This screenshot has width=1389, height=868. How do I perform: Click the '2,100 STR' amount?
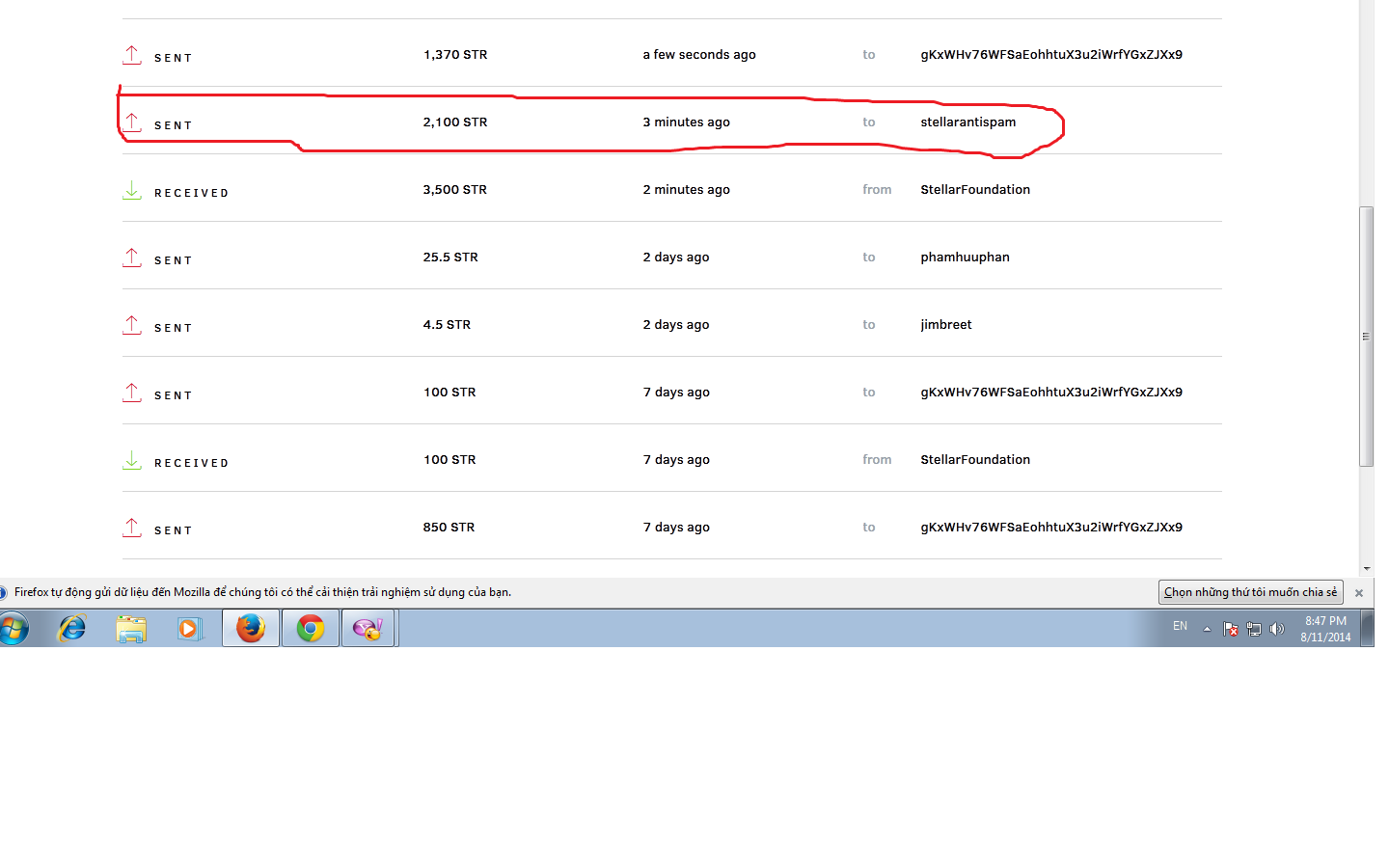click(x=455, y=122)
